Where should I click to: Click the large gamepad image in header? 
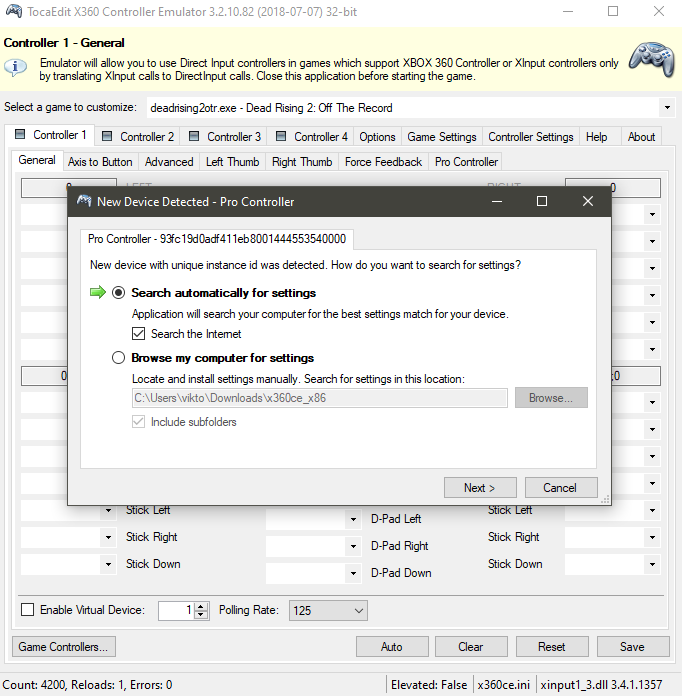[652, 59]
